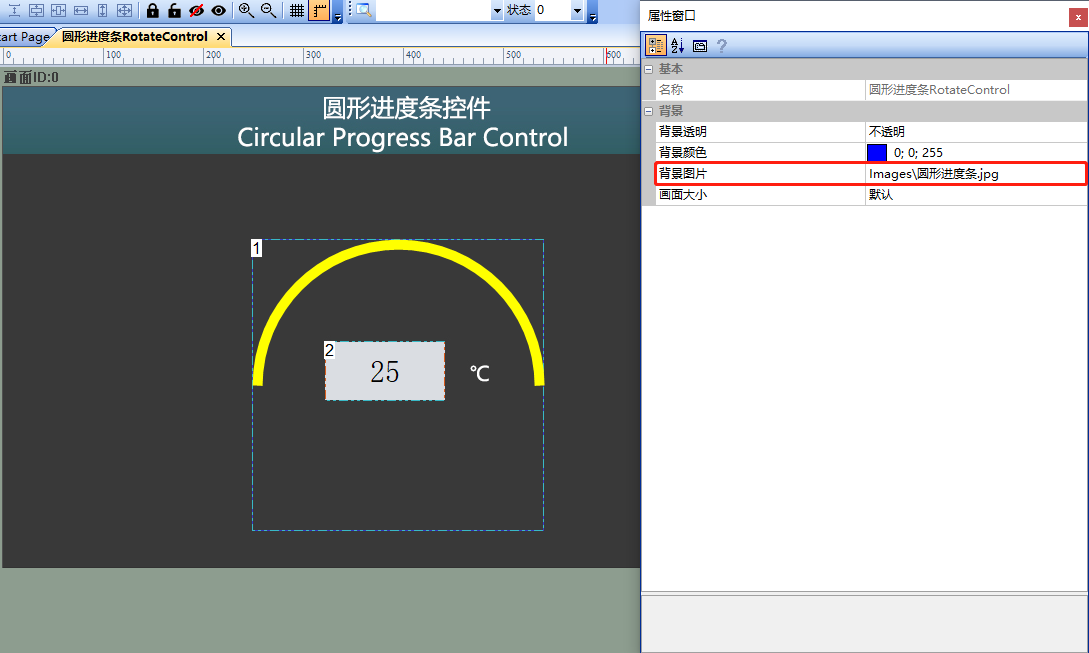The width and height of the screenshot is (1089, 653).
Task: Click the open padlock unlock icon
Action: pyautogui.click(x=174, y=10)
